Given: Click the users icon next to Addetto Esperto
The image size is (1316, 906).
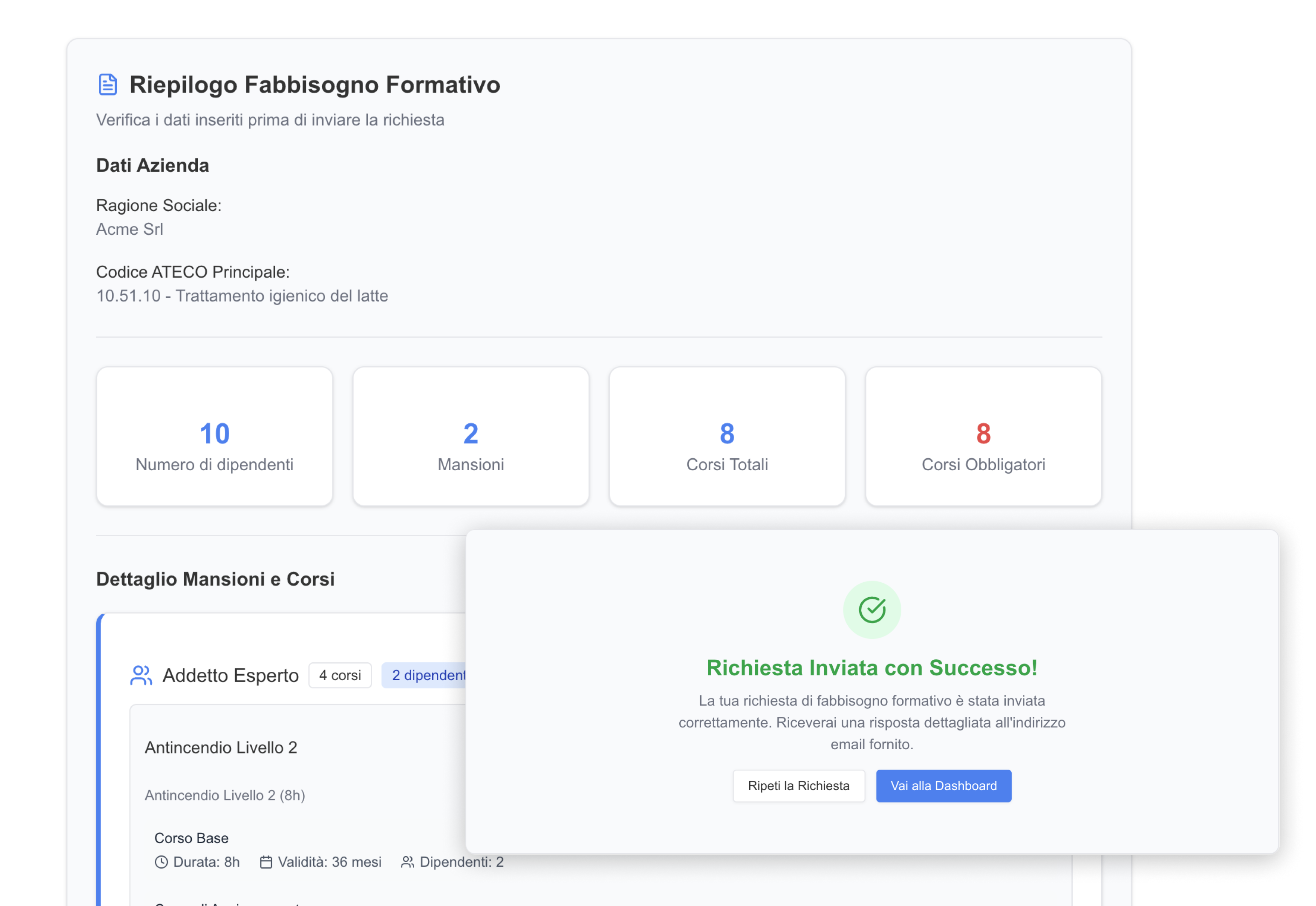Looking at the screenshot, I should (141, 675).
